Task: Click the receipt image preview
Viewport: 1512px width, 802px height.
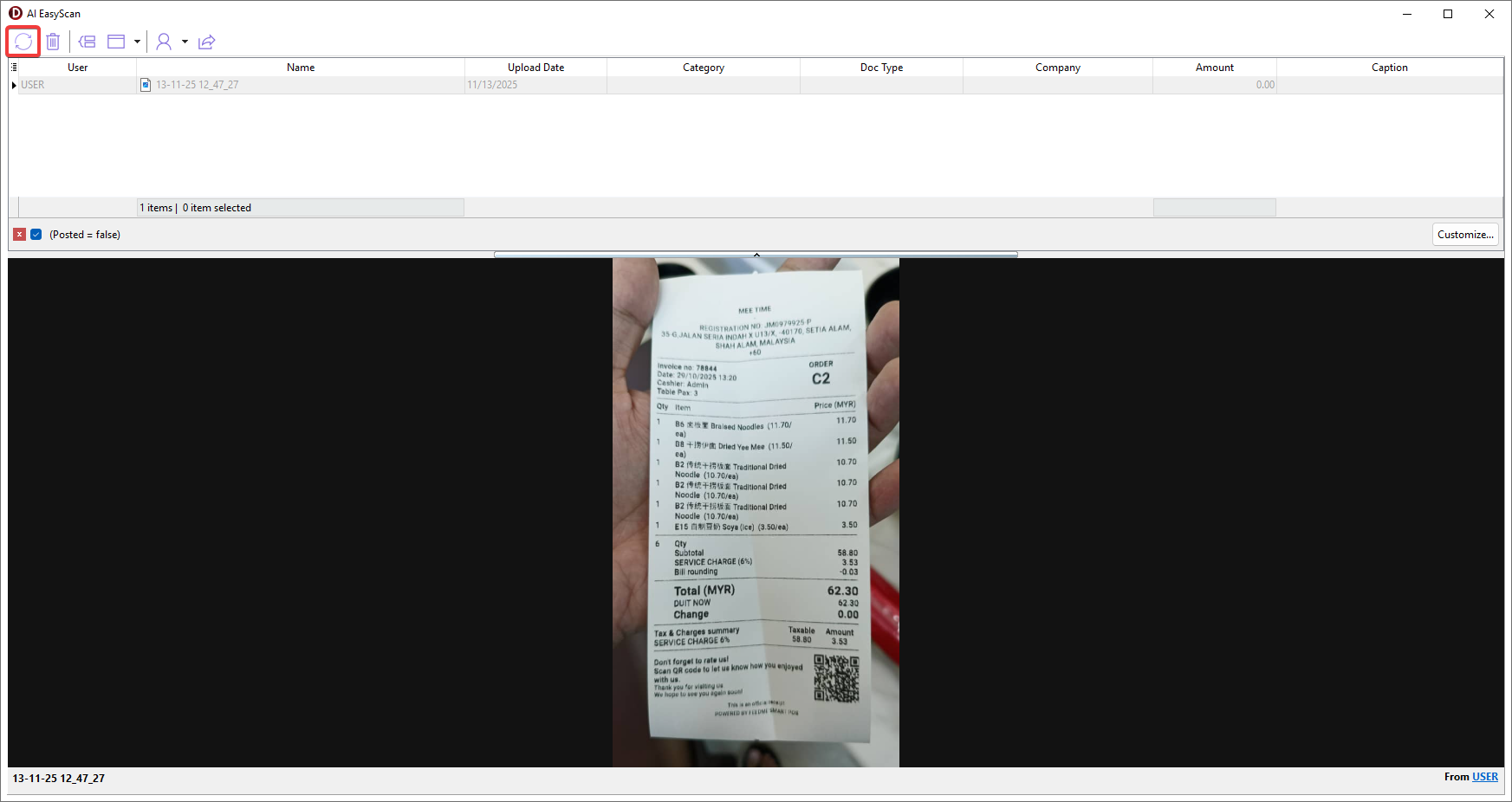Action: coord(756,512)
